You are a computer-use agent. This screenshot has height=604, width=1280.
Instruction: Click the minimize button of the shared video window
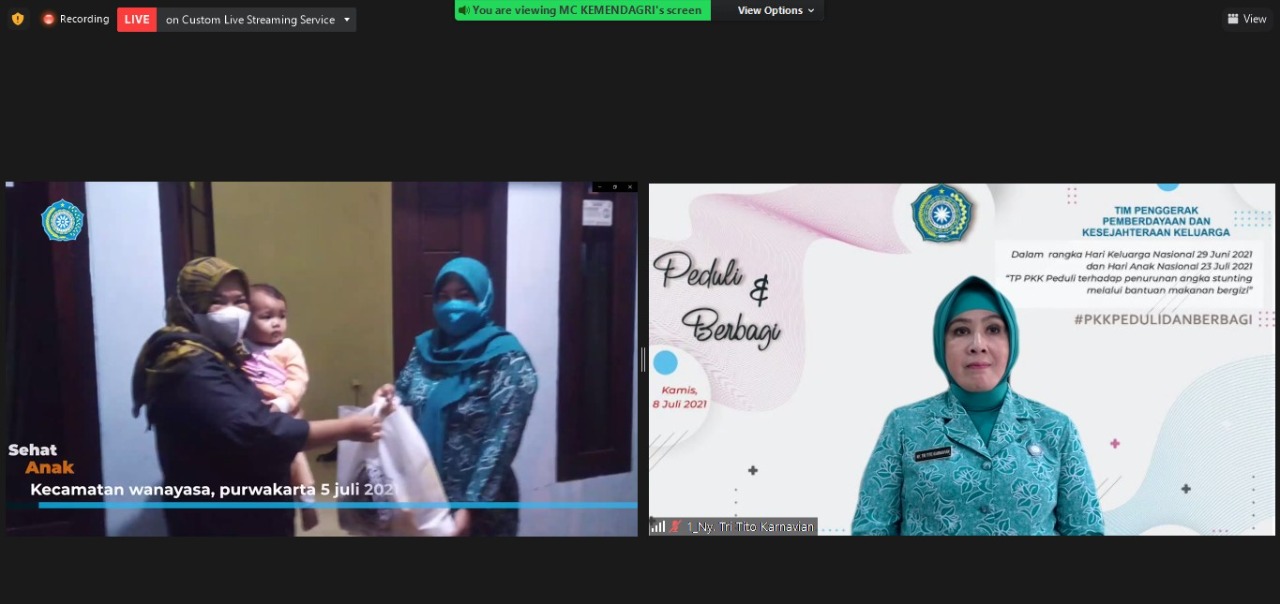600,187
